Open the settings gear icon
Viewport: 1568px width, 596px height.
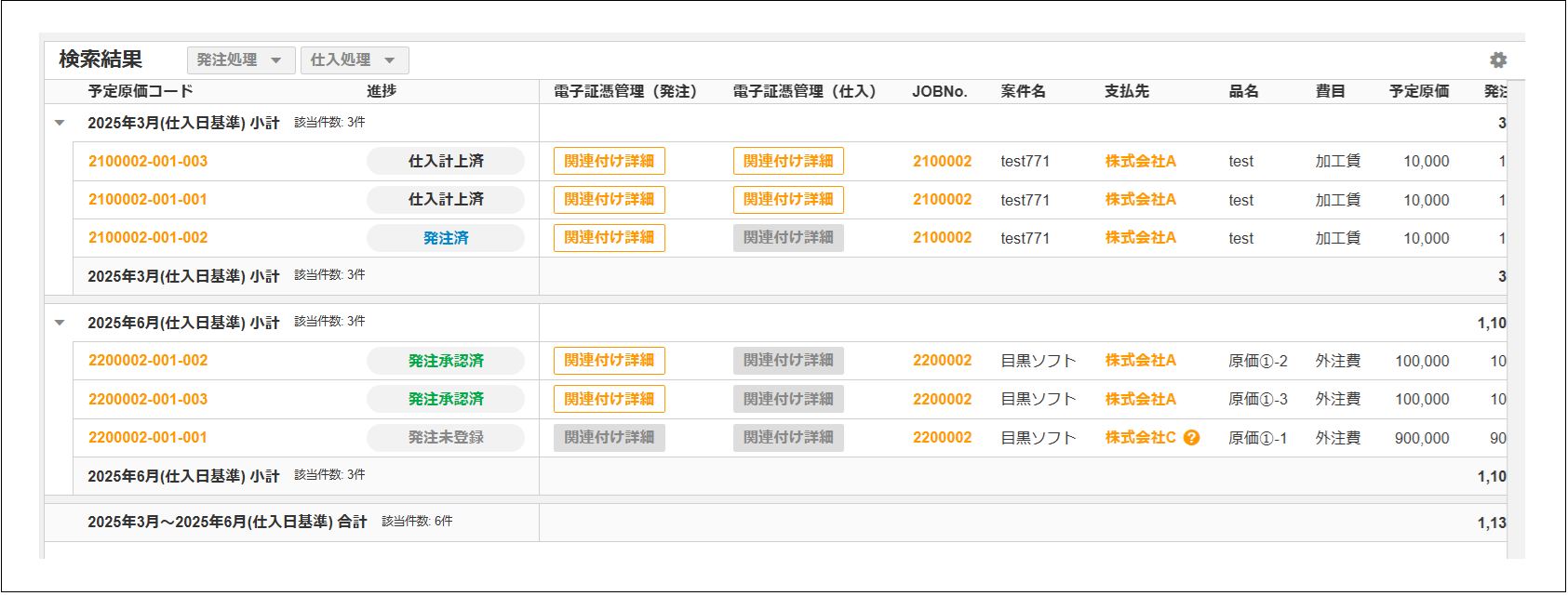tap(1497, 60)
